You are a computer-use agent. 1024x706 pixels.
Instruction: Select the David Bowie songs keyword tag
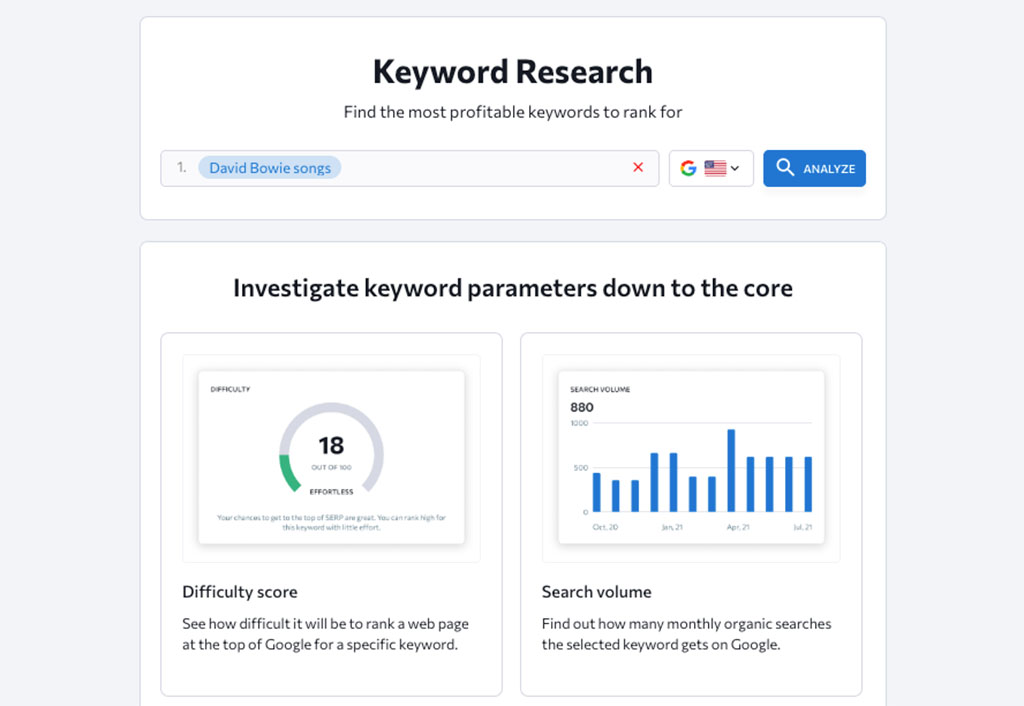[x=270, y=168]
